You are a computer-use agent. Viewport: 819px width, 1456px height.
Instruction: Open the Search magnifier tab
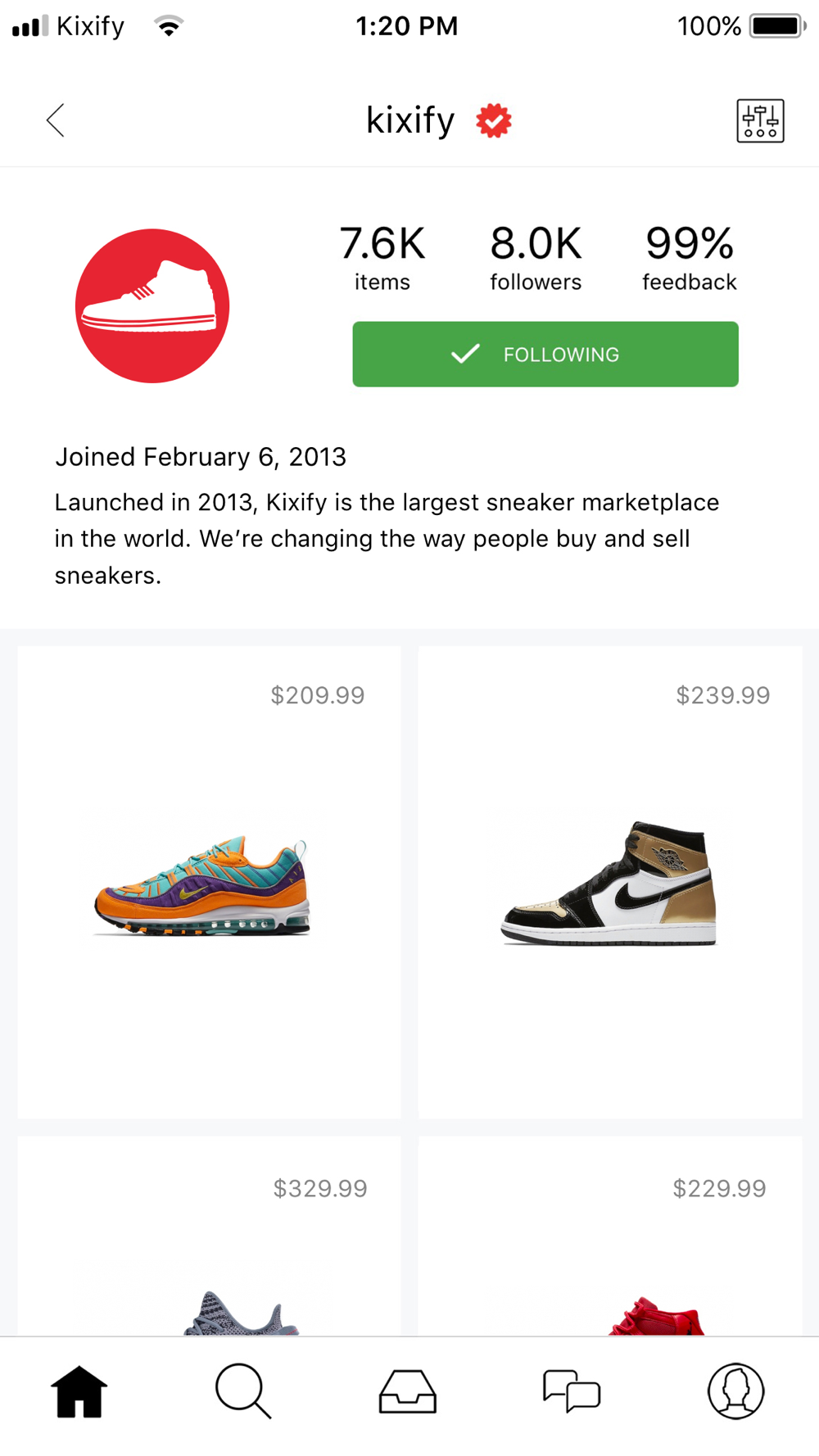tap(242, 1390)
